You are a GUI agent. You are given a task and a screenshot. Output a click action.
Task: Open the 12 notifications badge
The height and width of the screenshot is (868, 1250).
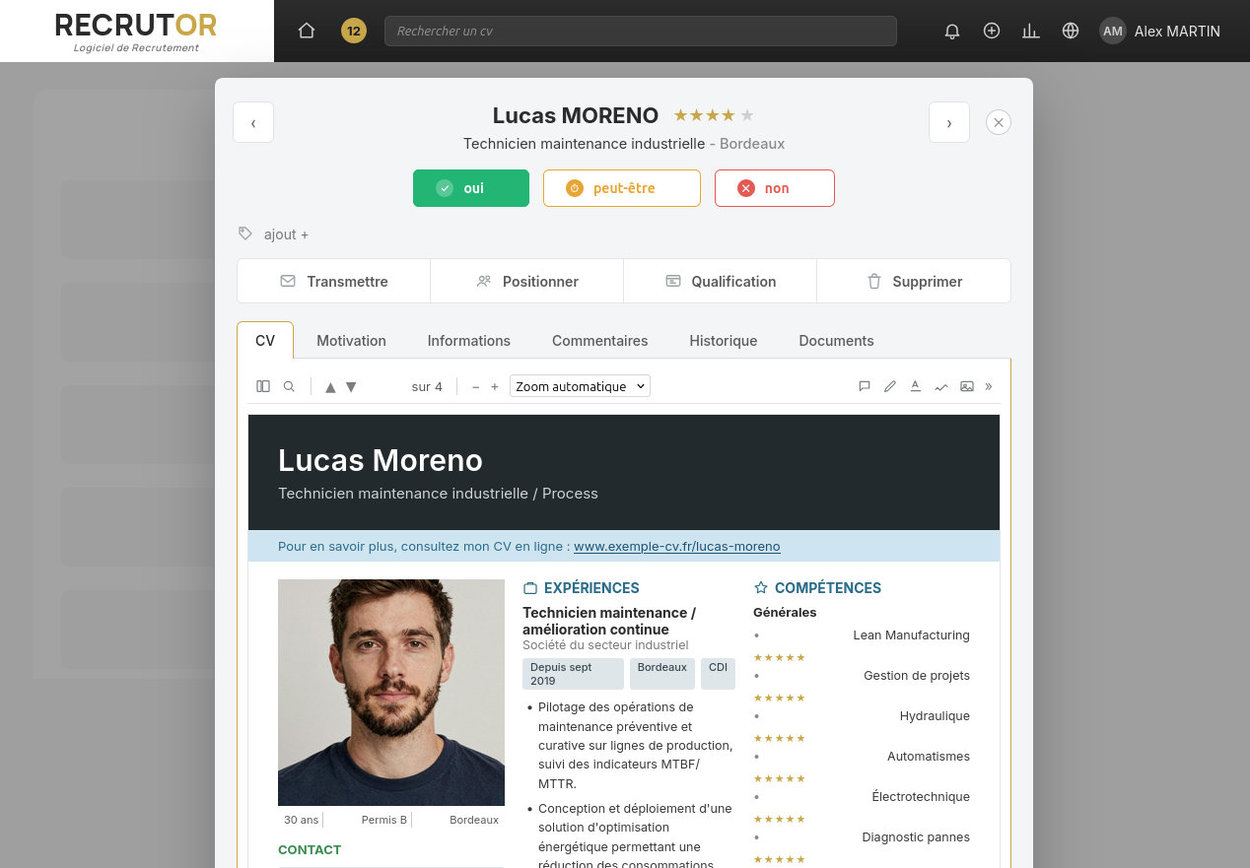pos(353,31)
